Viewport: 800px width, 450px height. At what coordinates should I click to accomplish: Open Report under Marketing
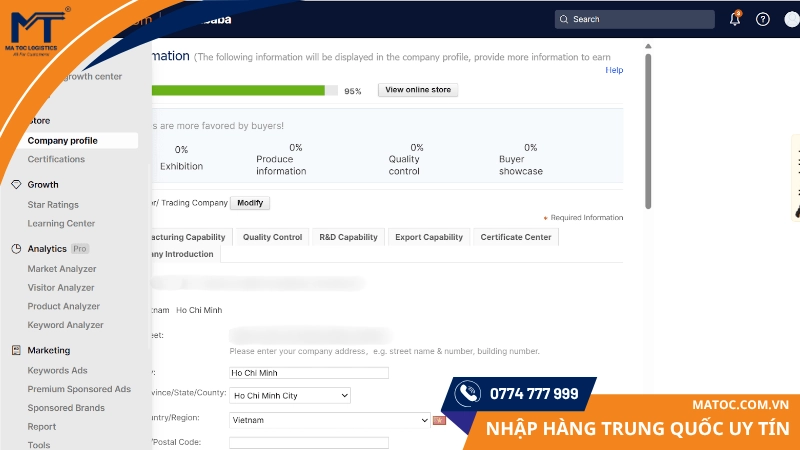coord(42,427)
